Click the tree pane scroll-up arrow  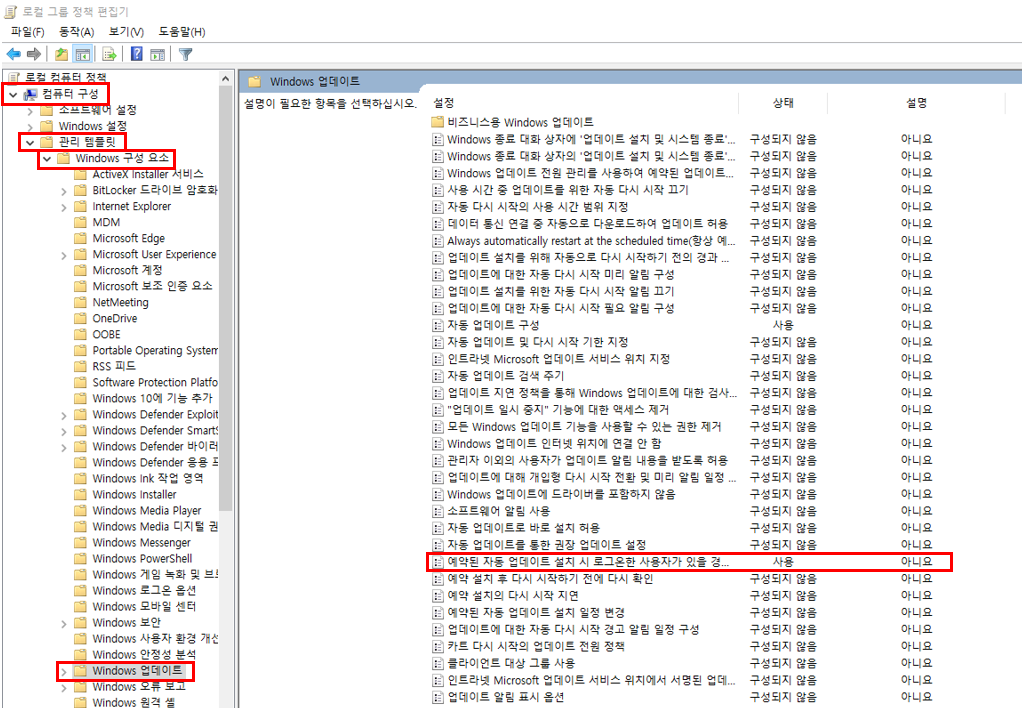click(226, 79)
